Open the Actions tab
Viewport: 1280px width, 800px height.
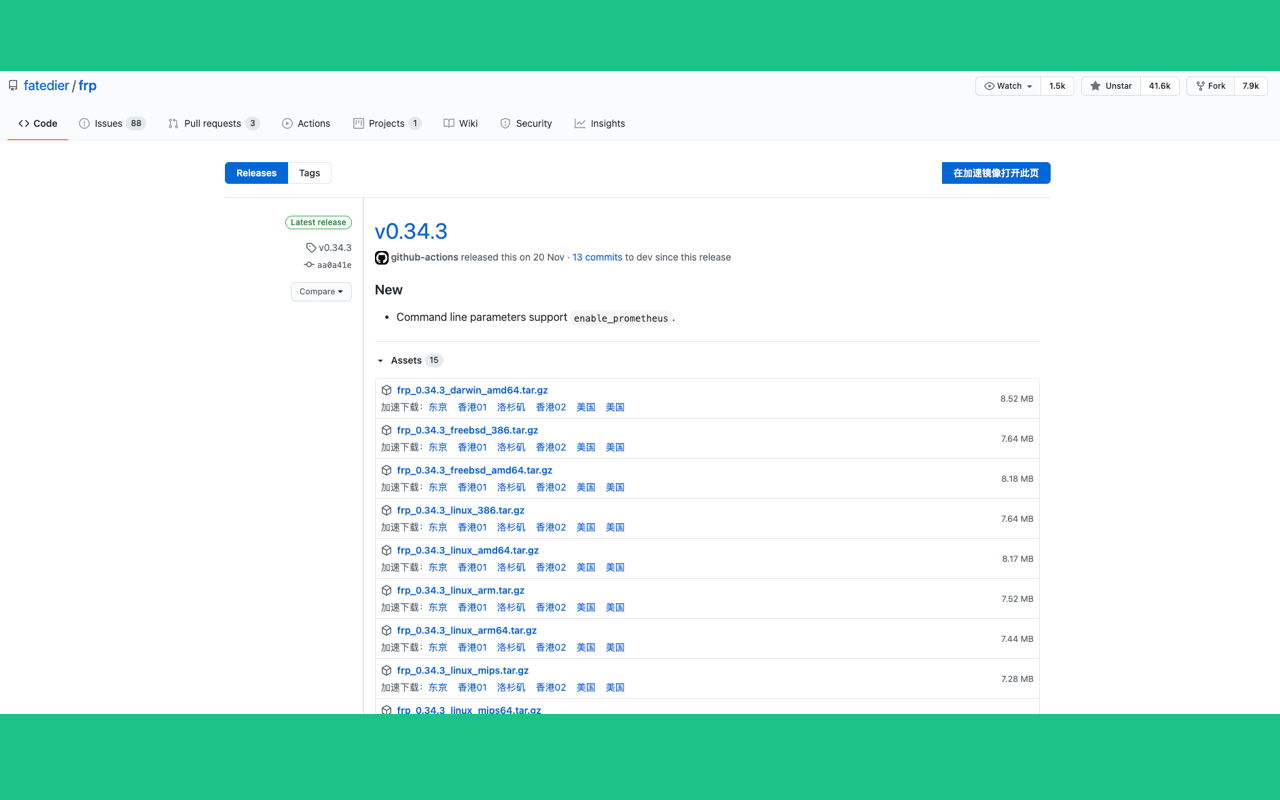tap(306, 124)
